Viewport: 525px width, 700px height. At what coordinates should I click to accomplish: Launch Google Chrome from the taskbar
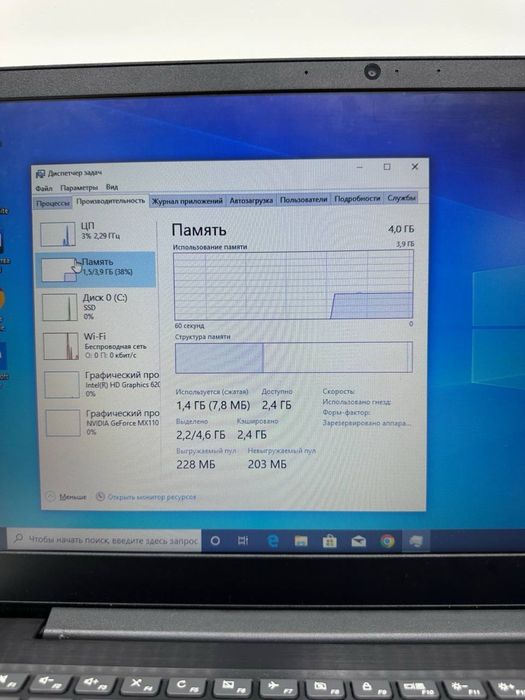tap(388, 541)
